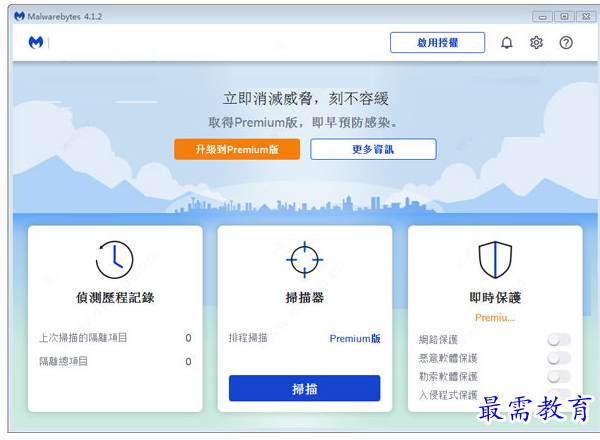600x440 pixels.
Task: Start scan with 掃描 button
Action: point(305,388)
